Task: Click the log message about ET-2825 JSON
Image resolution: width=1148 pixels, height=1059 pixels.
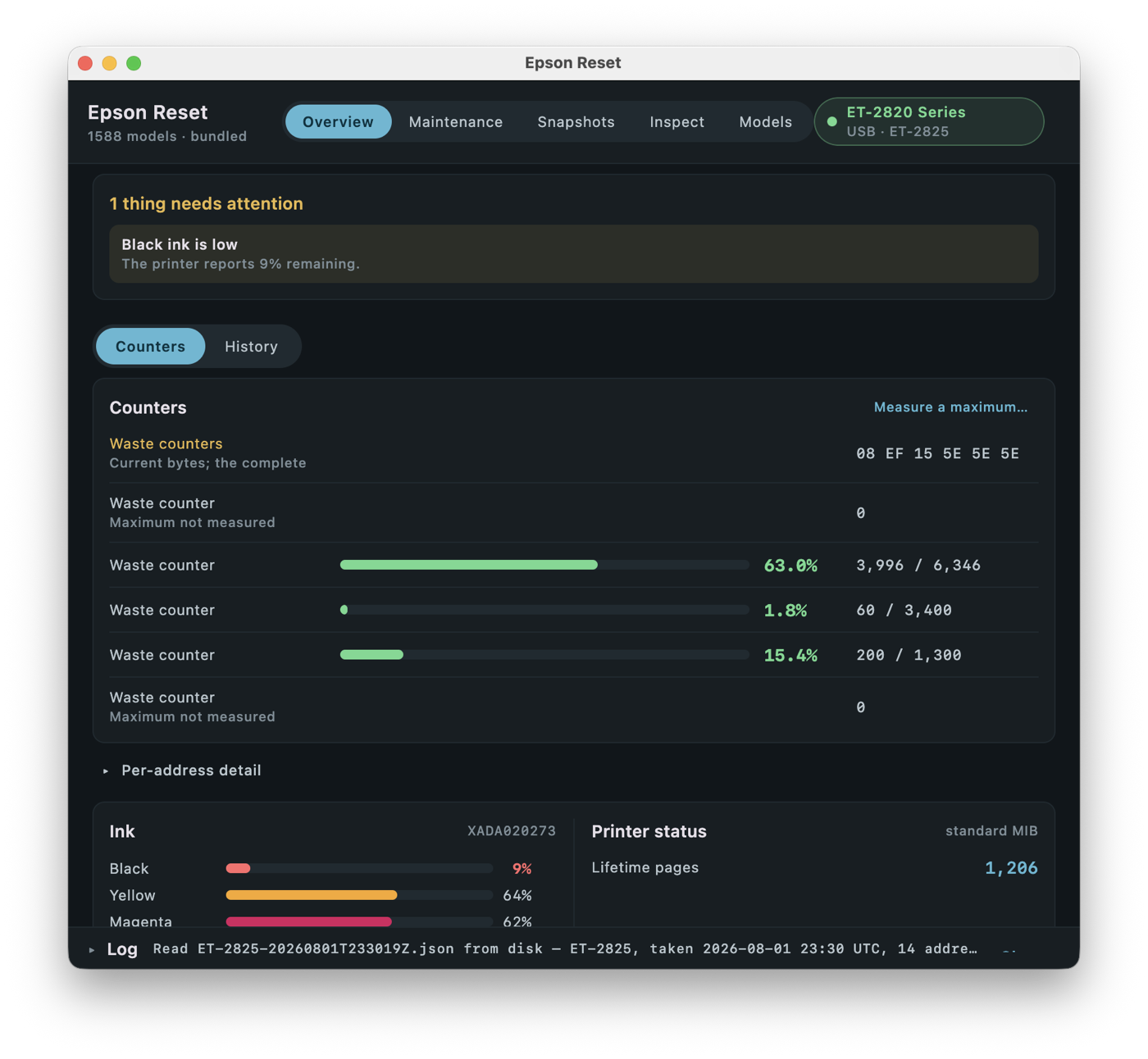Action: pyautogui.click(x=565, y=949)
